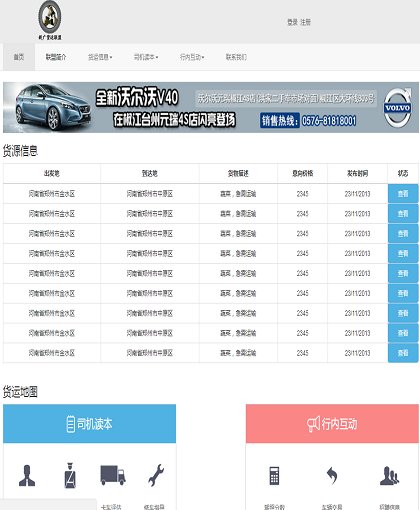
Task: Open the 登录 login link
Action: coord(292,22)
